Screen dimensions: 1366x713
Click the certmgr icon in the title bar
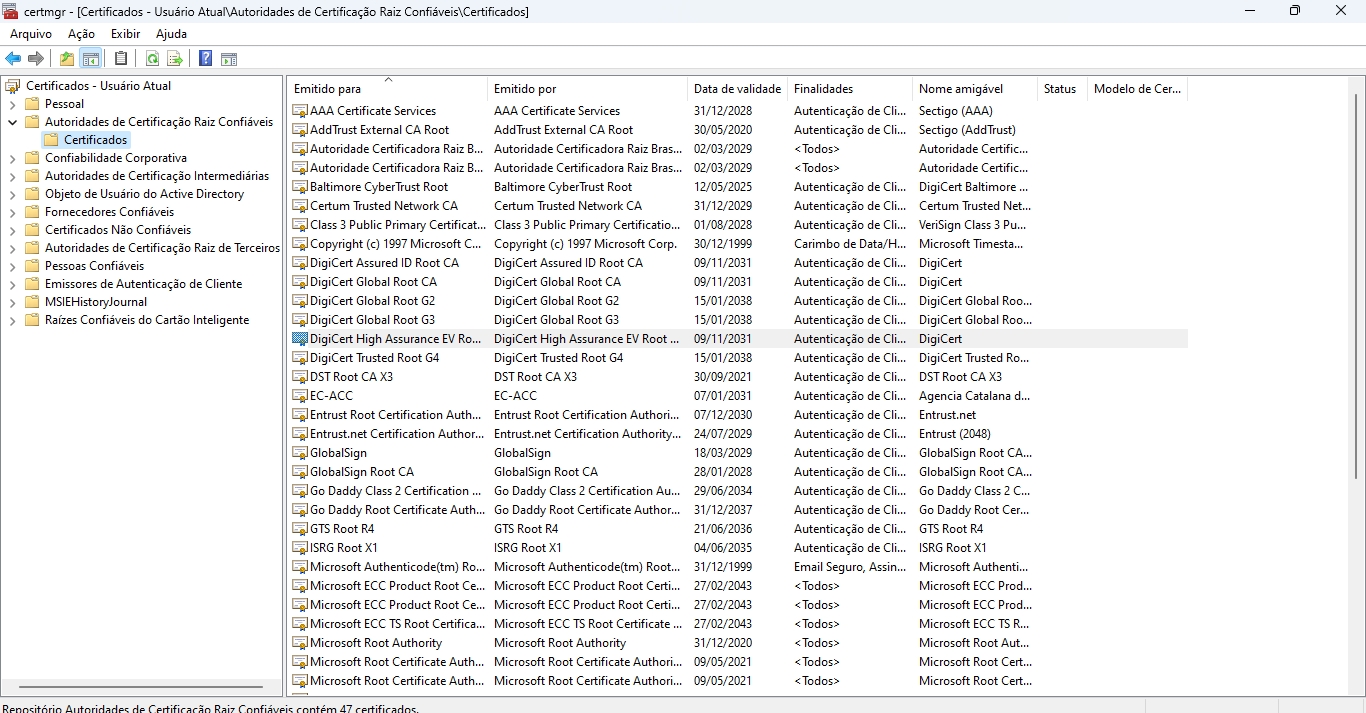tap(11, 11)
